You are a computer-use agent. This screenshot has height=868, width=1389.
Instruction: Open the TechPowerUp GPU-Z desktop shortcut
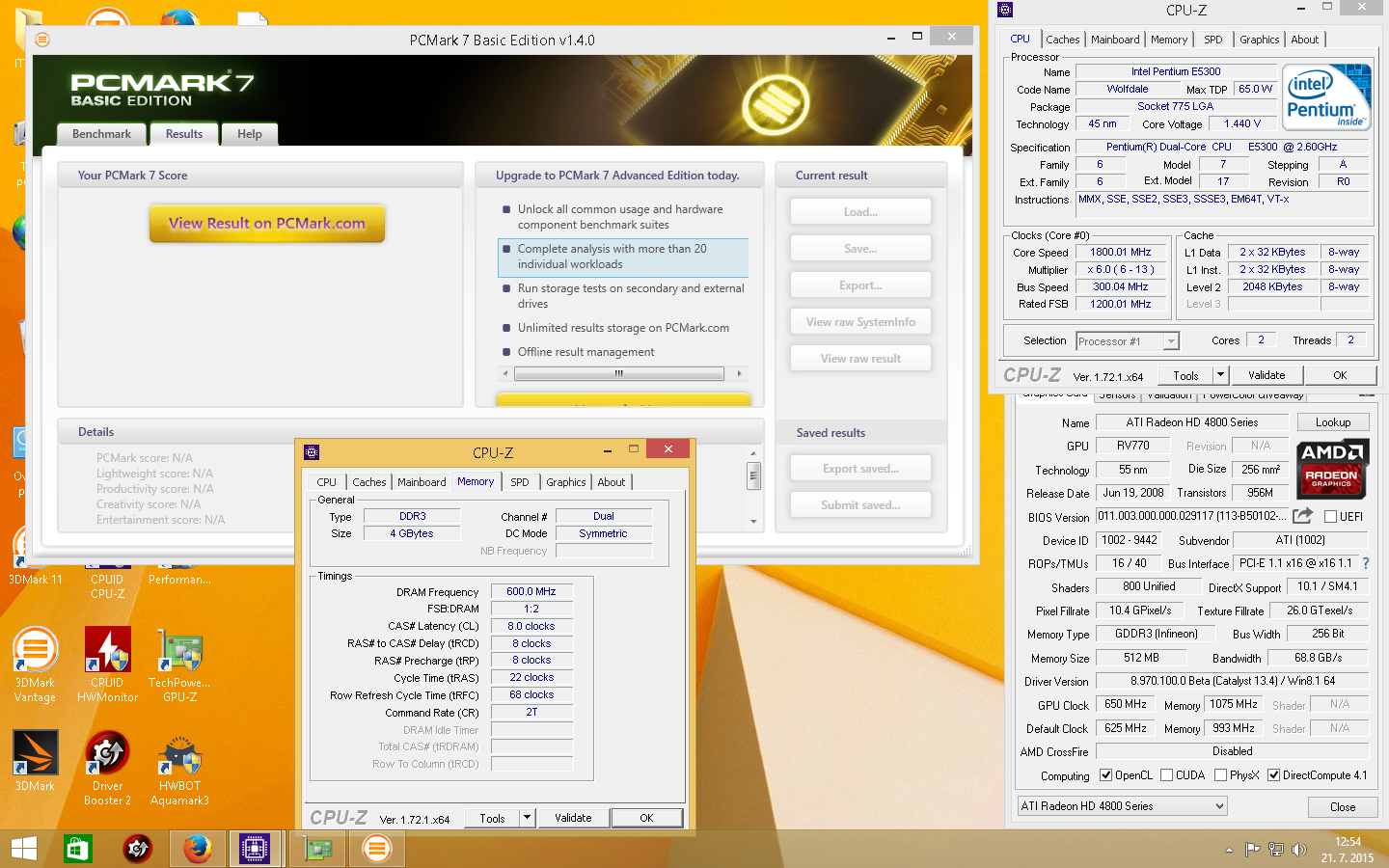tap(179, 665)
